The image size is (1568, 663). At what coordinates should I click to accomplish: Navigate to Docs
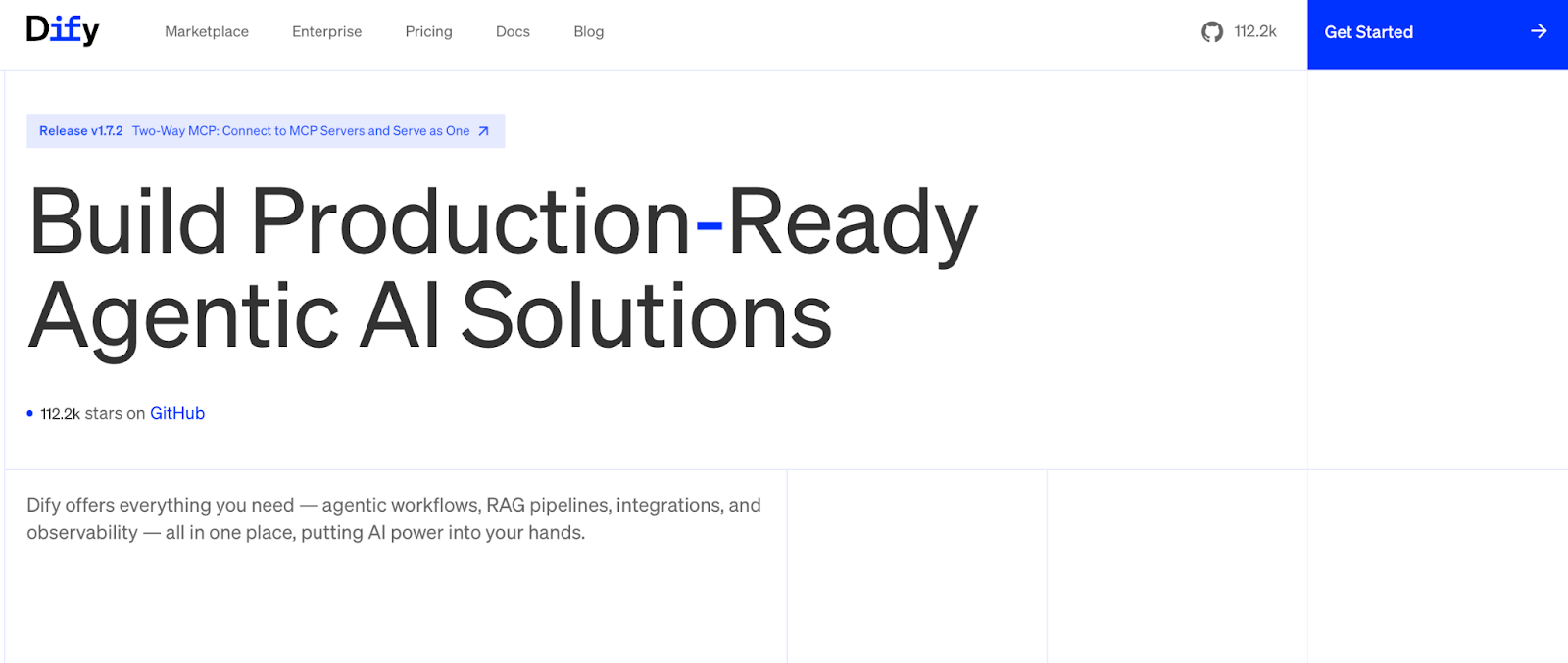coord(513,32)
